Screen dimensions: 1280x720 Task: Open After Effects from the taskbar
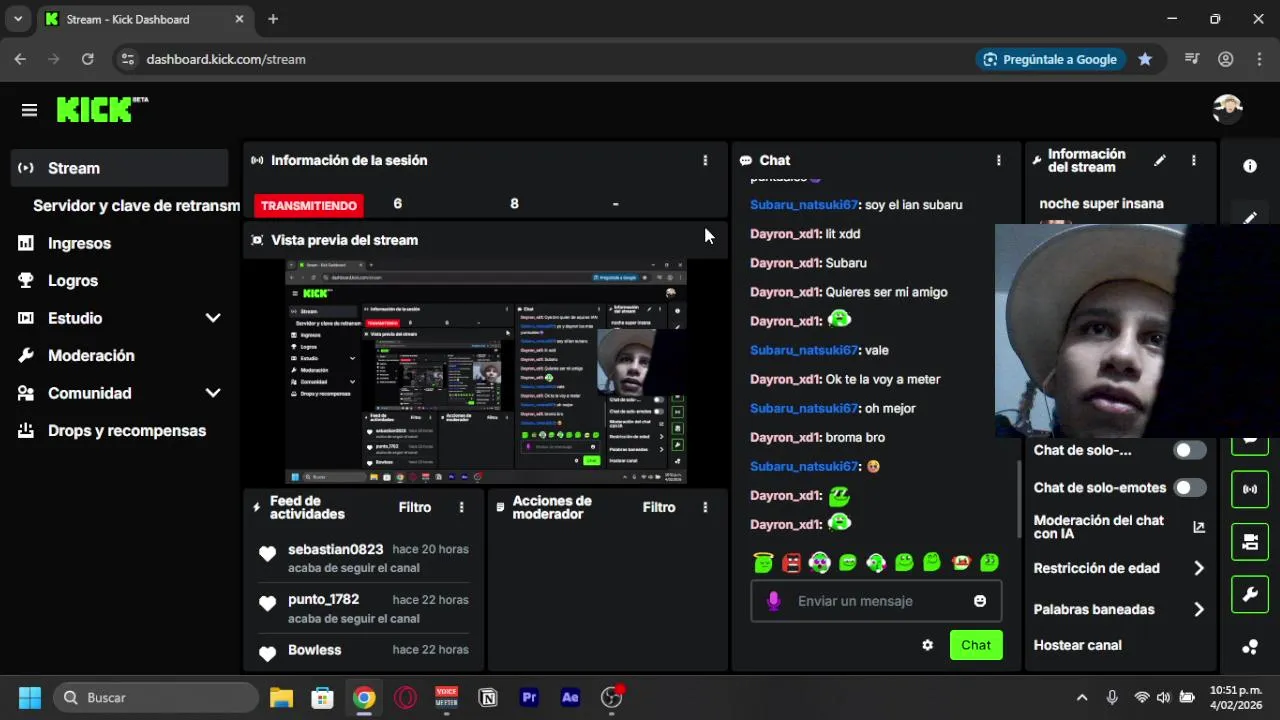point(571,697)
